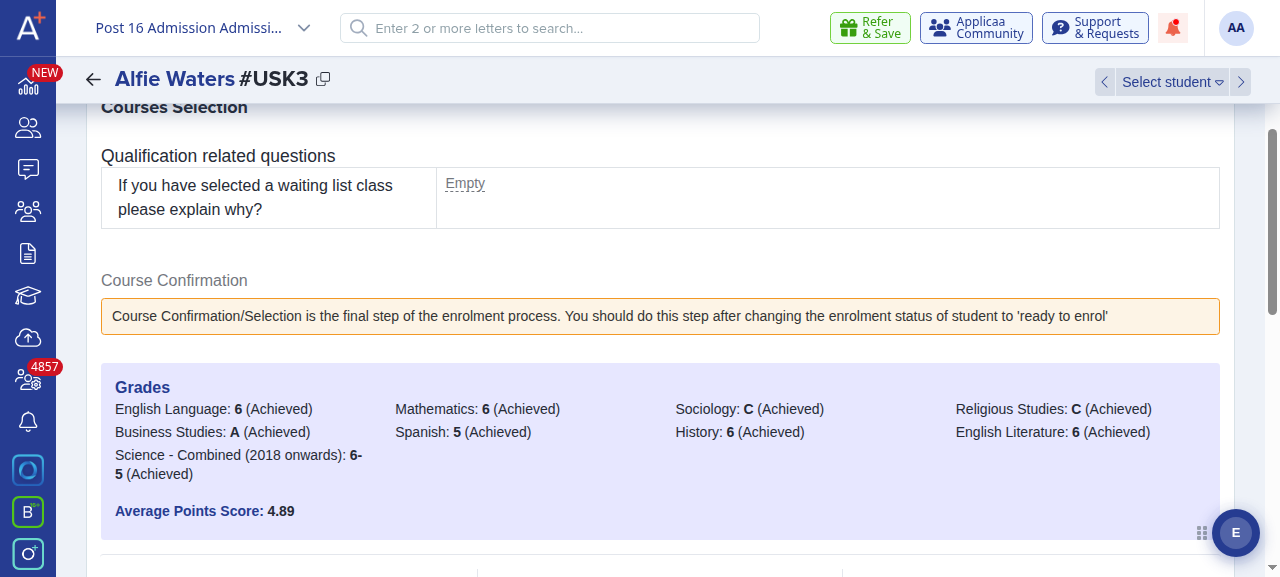This screenshot has height=577, width=1280.
Task: Open the red notification bell in header
Action: click(1173, 28)
